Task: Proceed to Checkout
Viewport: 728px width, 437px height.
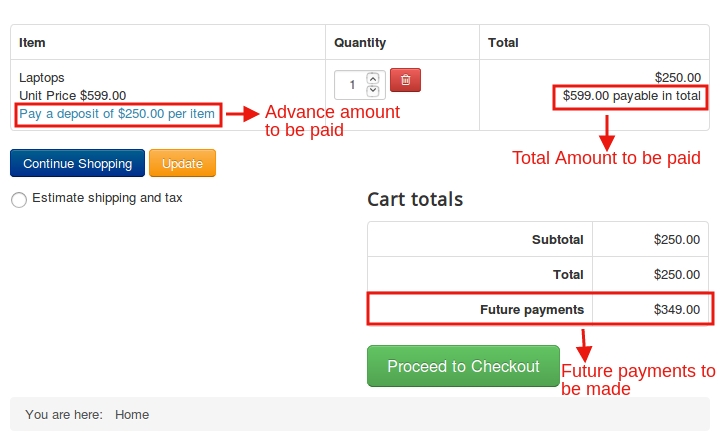Action: tap(463, 366)
